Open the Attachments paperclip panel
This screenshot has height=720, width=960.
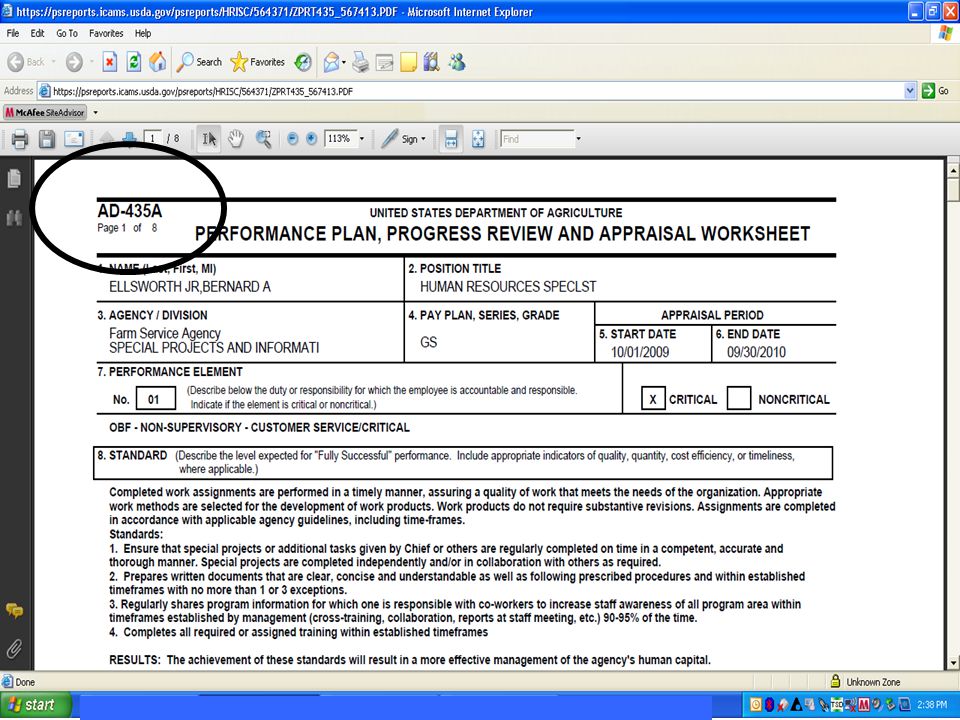[x=14, y=648]
